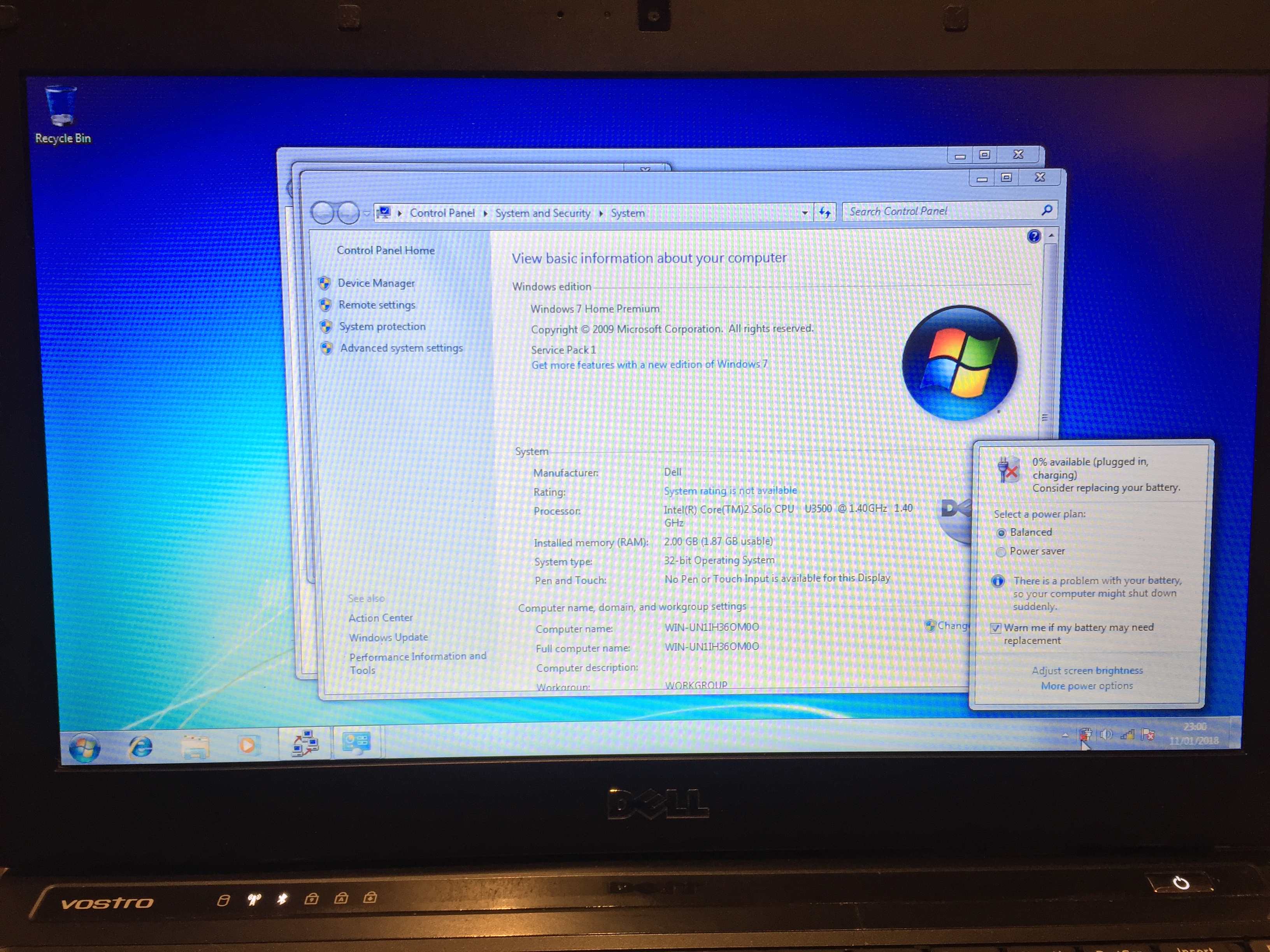Click the Windows Start orb
Viewport: 1270px width, 952px height.
point(84,747)
